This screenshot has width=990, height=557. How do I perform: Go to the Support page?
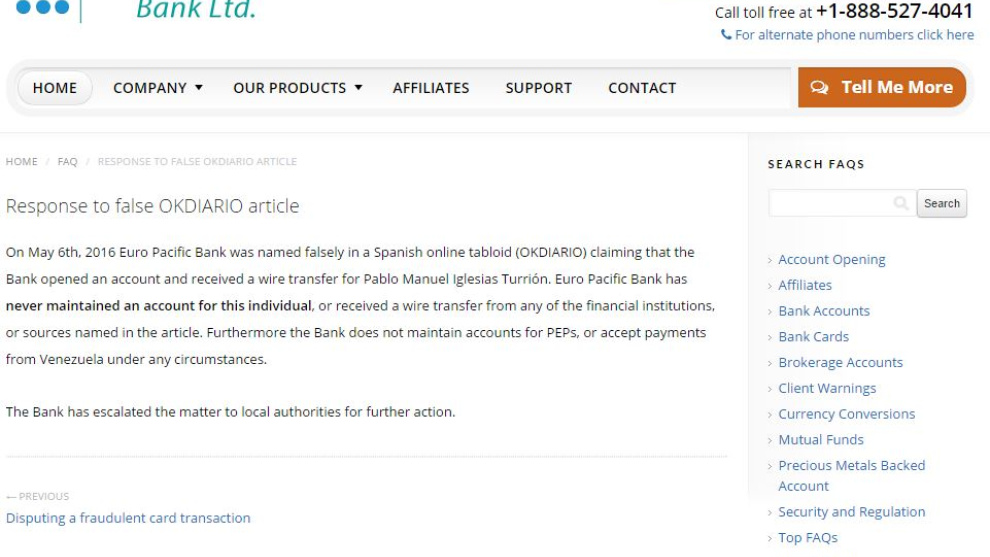(x=539, y=88)
